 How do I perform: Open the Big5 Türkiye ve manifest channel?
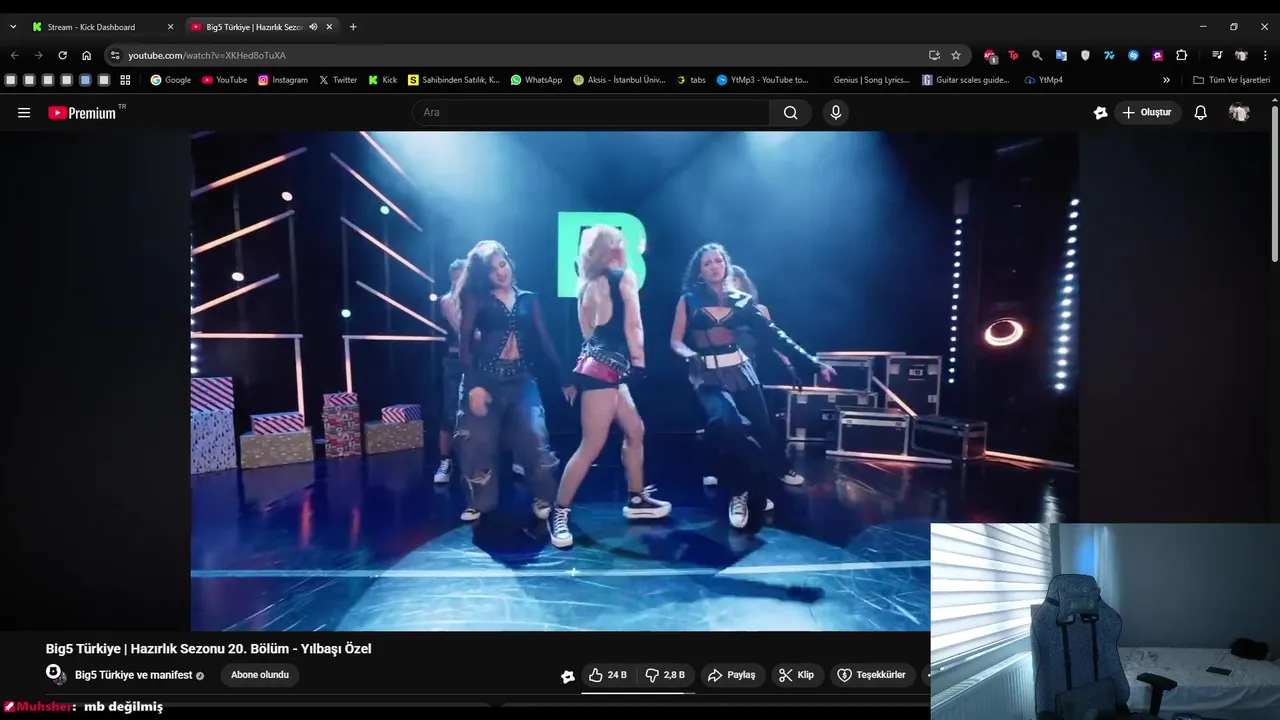133,675
